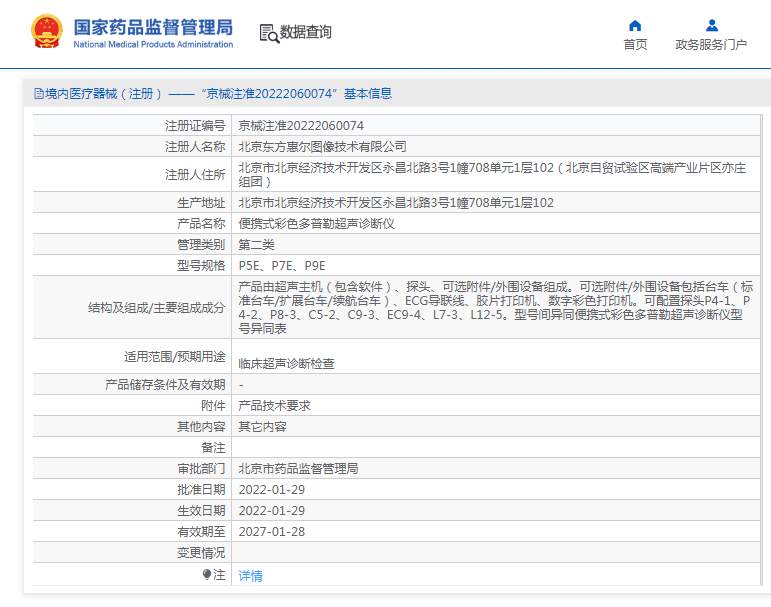Click the 首页 house icon
Viewport: 771px width, 607px height.
[x=635, y=25]
